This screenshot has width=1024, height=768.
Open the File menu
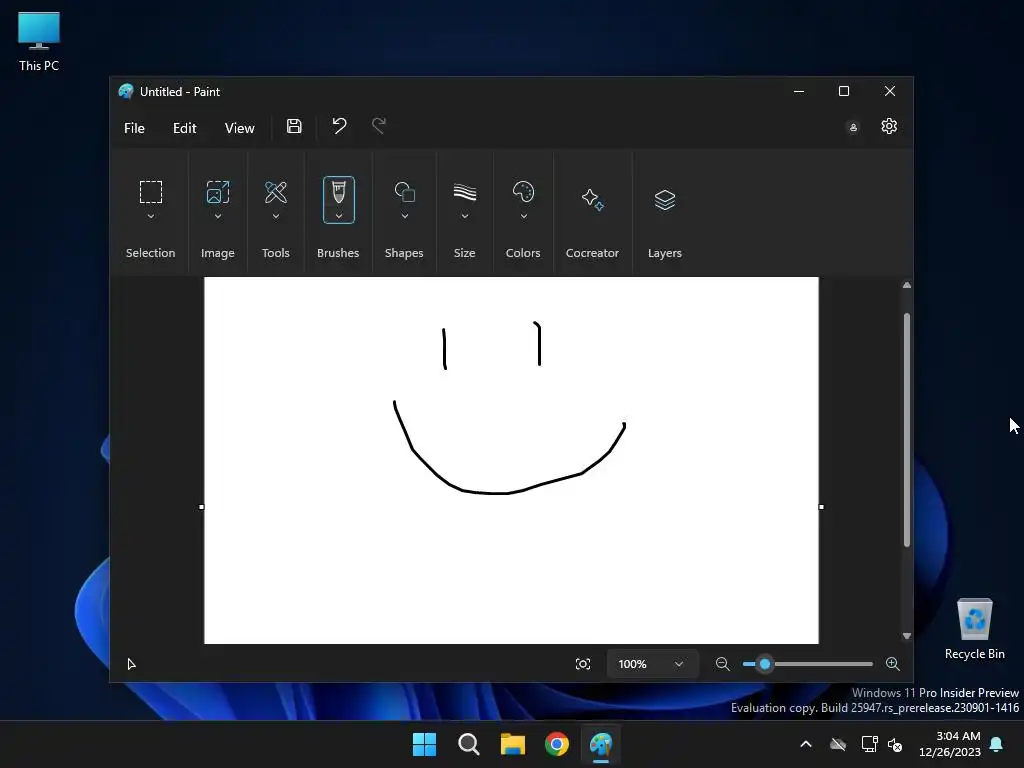coord(134,128)
